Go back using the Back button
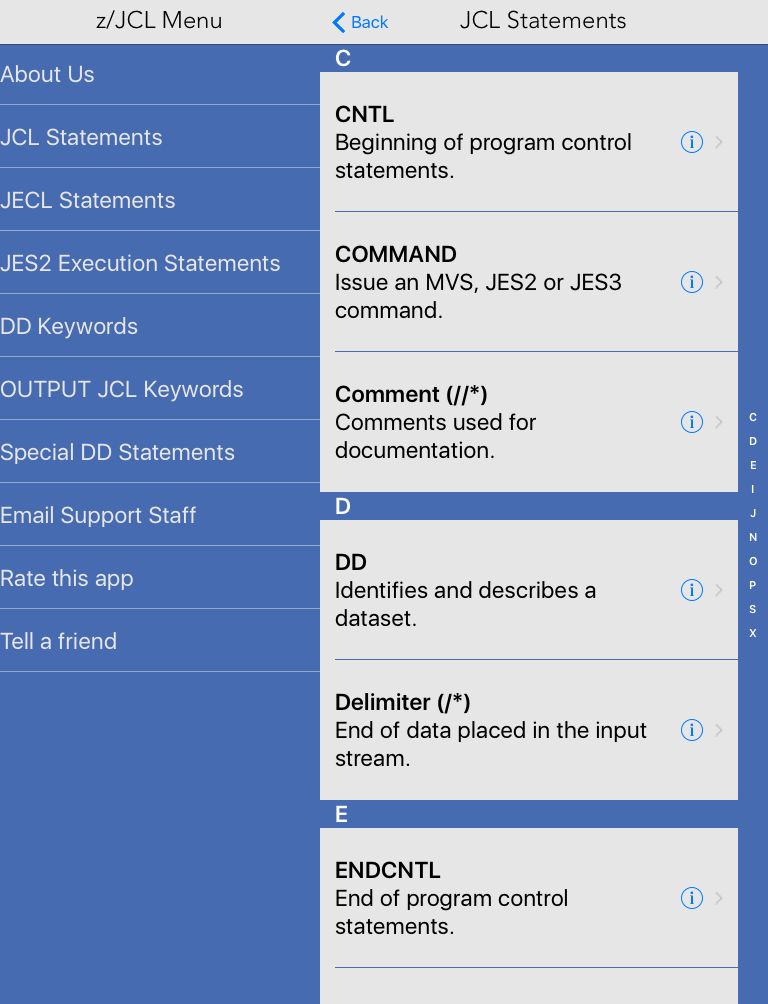This screenshot has width=768, height=1004. 360,22
